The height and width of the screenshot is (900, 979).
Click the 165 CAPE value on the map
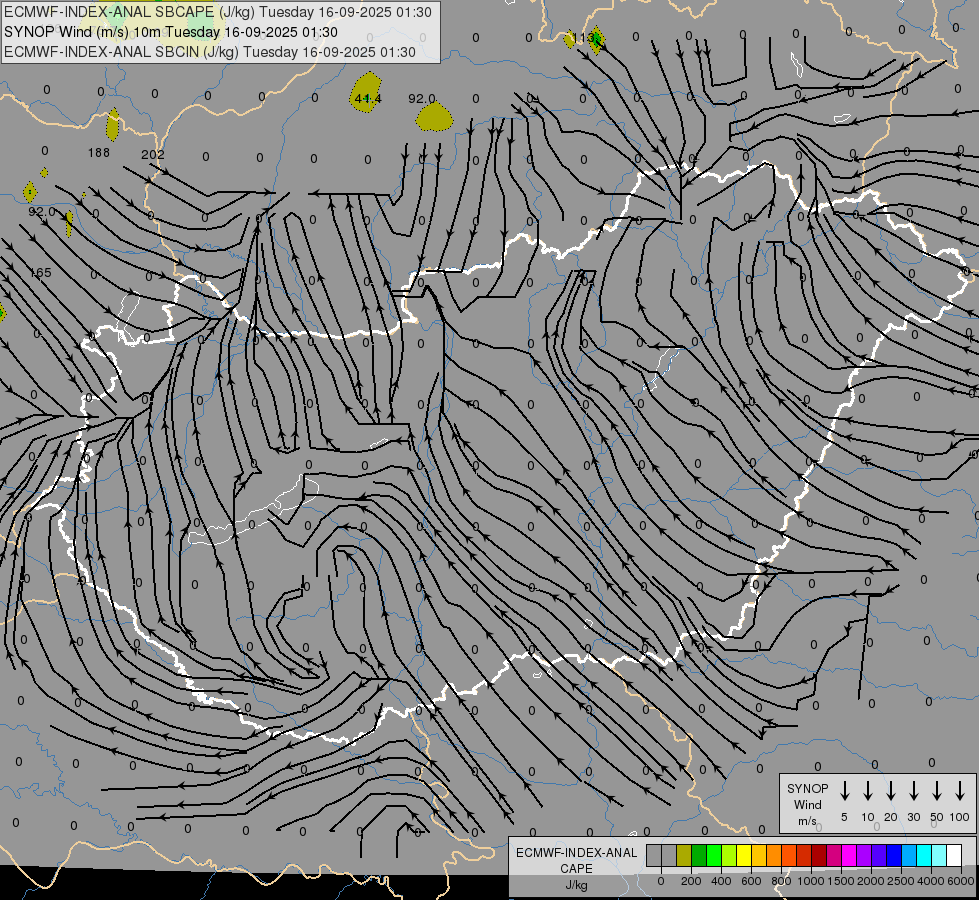tap(41, 273)
